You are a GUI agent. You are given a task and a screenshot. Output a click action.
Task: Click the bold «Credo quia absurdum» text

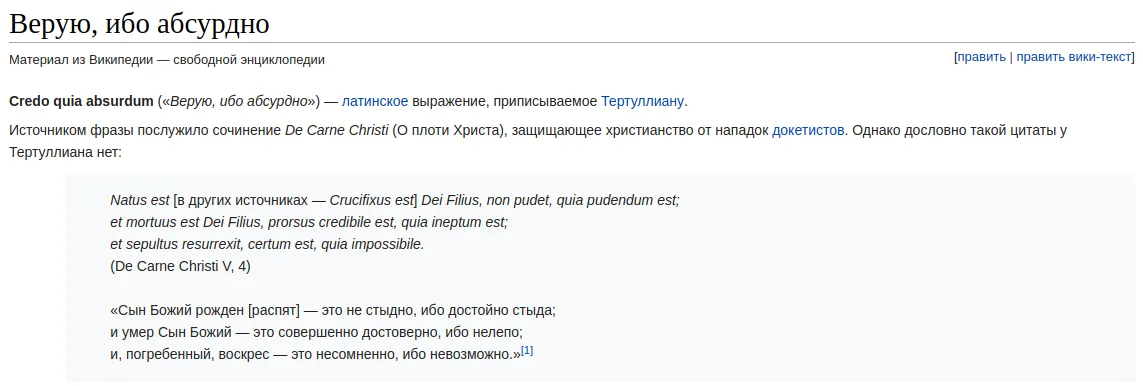click(81, 101)
